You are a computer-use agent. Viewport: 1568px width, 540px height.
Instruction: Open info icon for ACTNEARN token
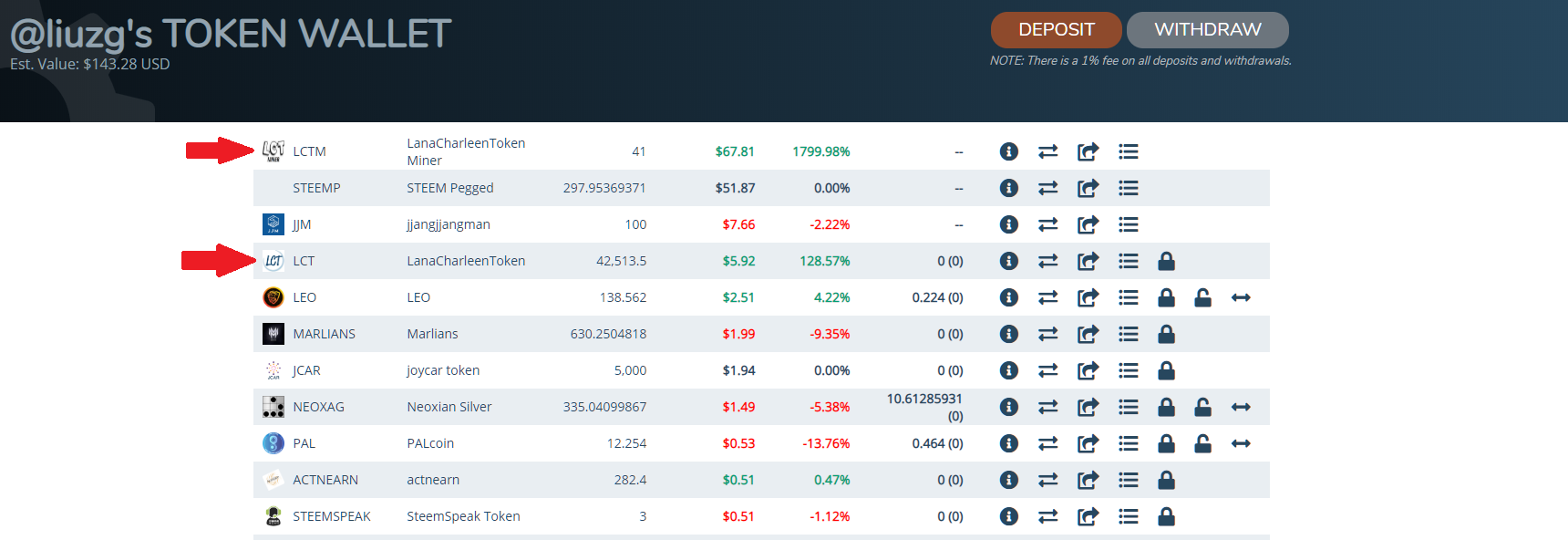(x=1008, y=480)
